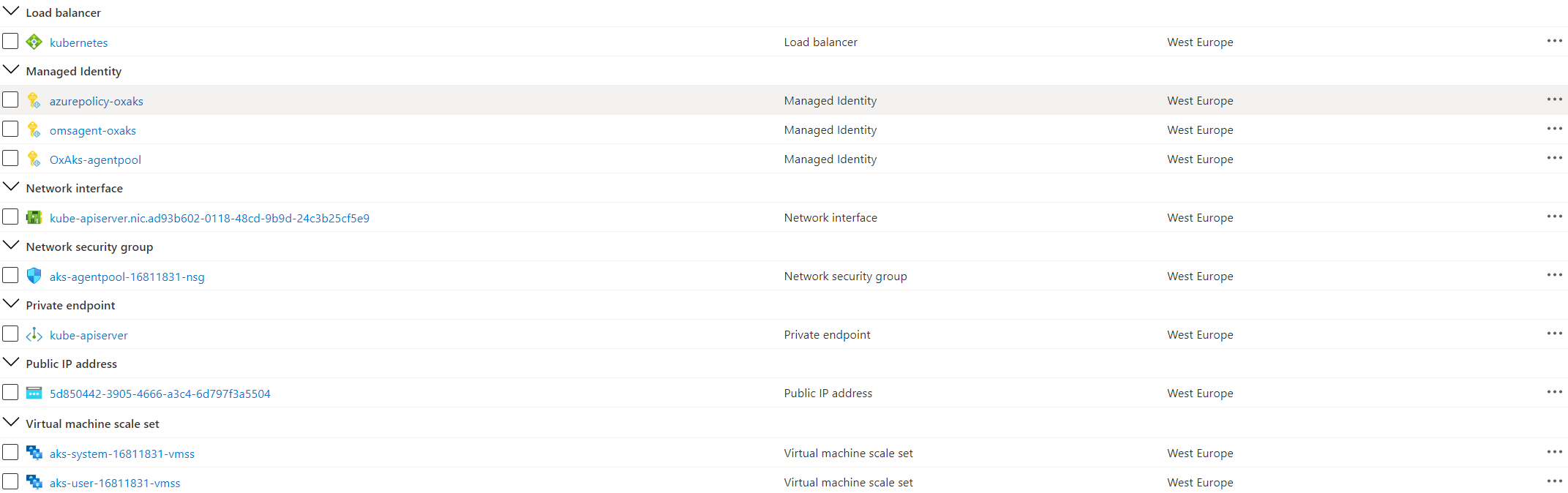Screen dimensions: 1568x493
Task: Open the OxAks-agentpool resource link
Action: point(95,159)
